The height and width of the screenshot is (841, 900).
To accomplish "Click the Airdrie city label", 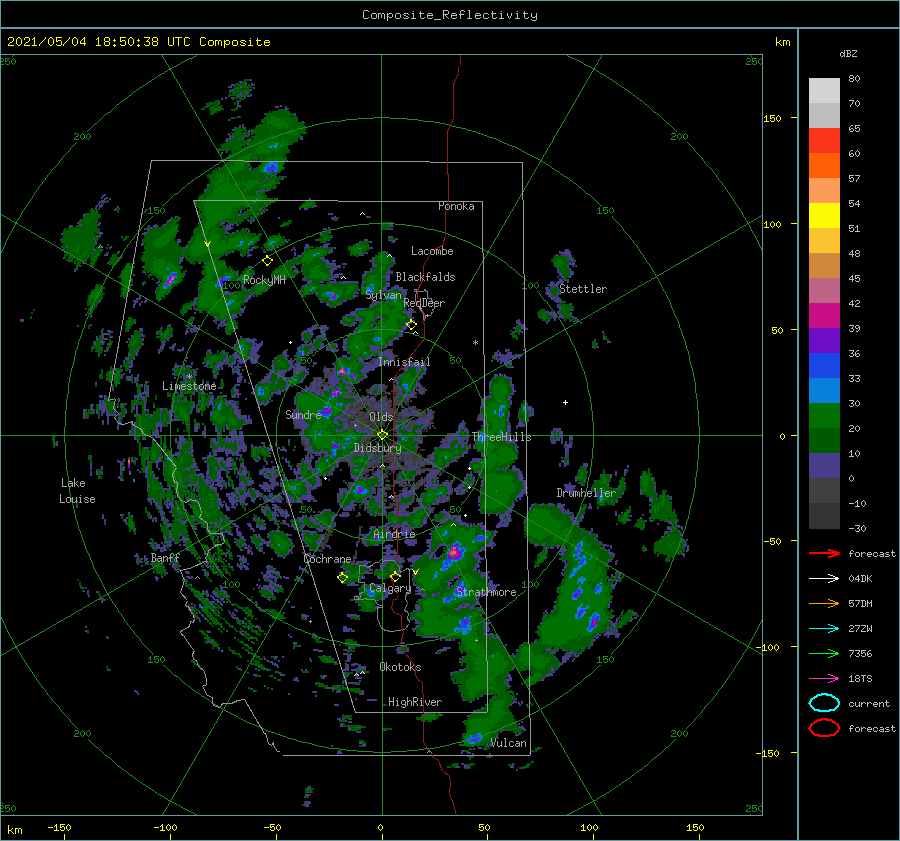I will (x=394, y=534).
